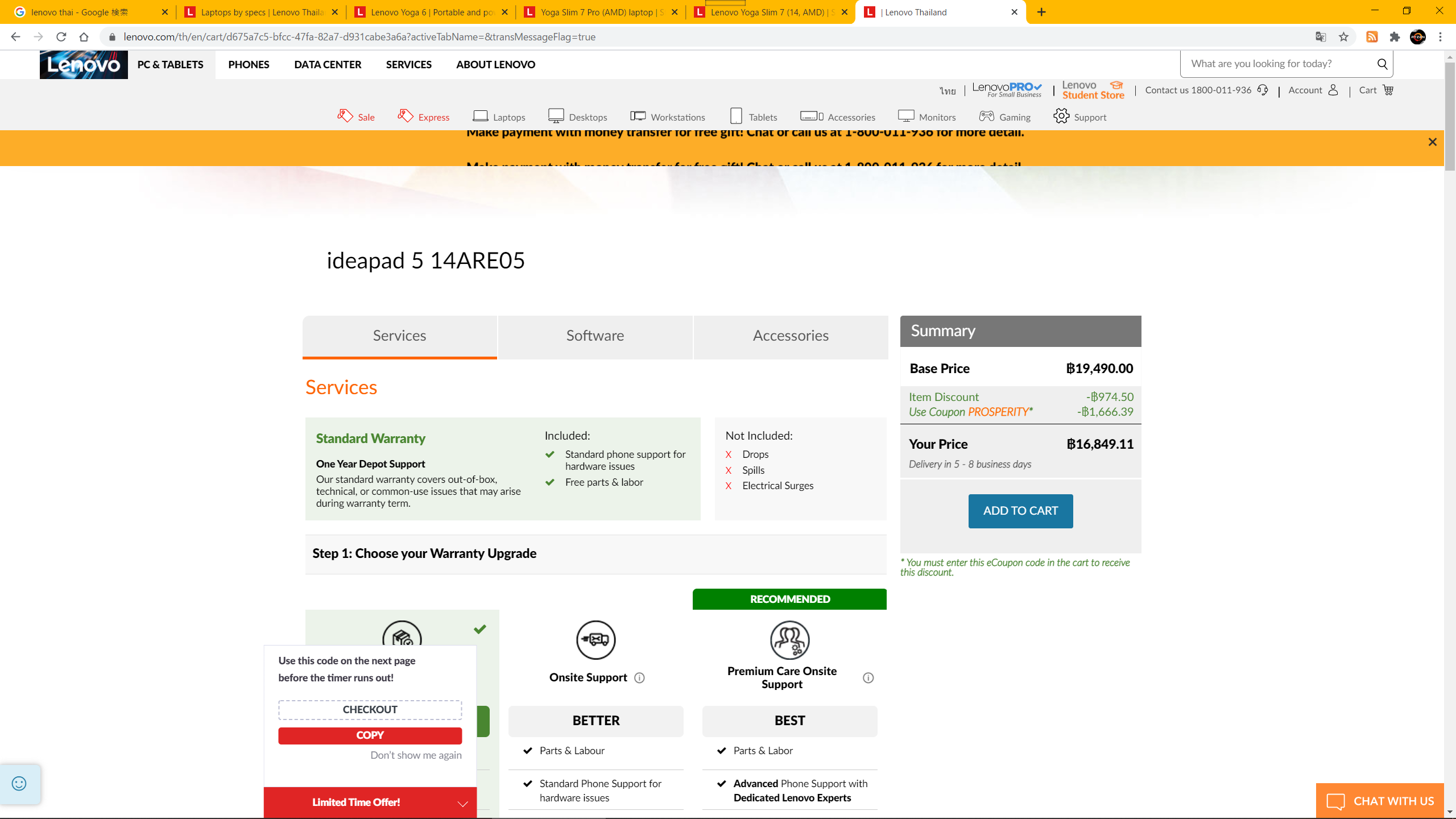
Task: Open LenovoPRO for Small Business link
Action: [1007, 89]
